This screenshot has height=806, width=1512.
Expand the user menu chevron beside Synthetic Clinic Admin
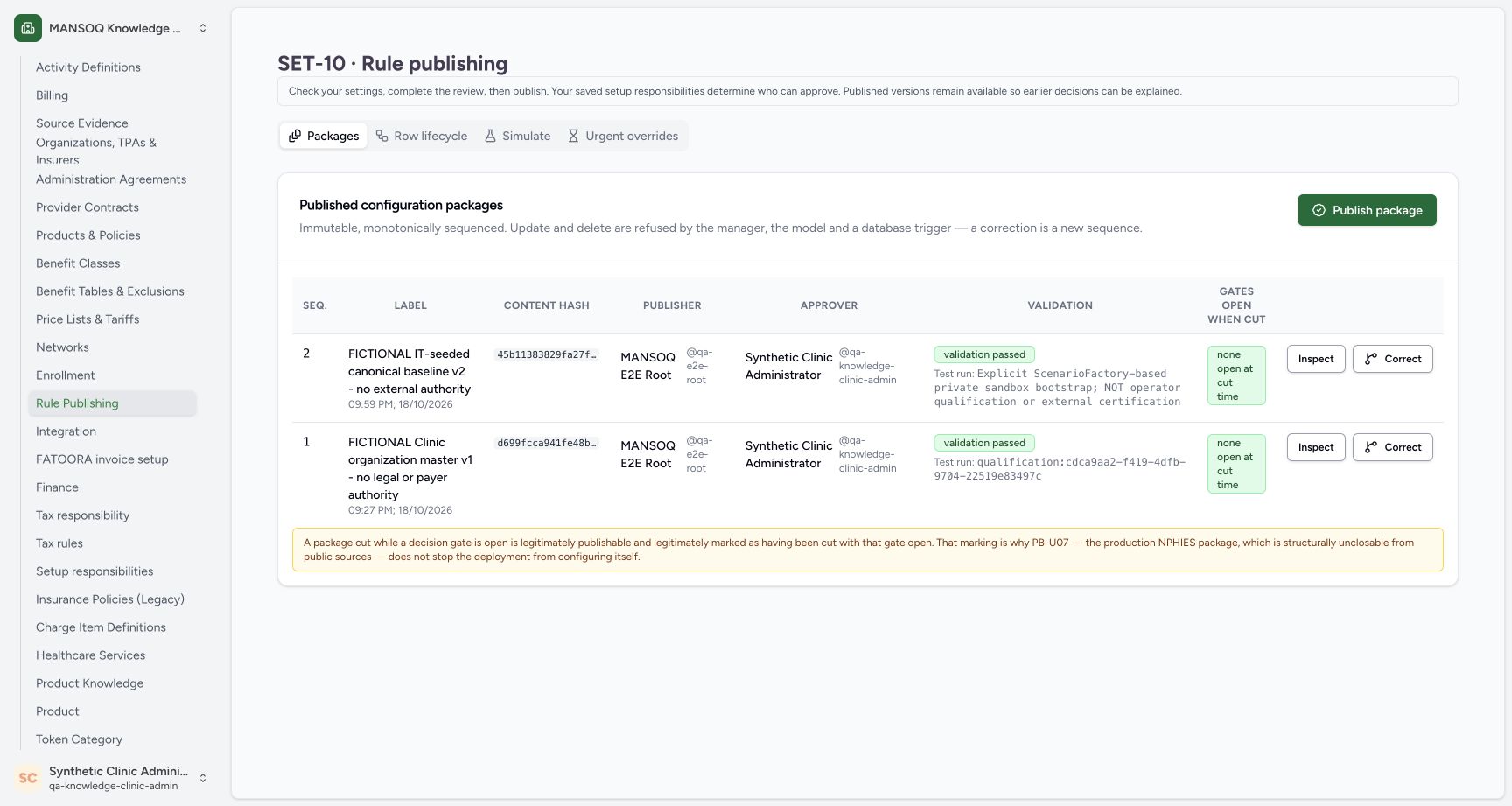tap(203, 778)
